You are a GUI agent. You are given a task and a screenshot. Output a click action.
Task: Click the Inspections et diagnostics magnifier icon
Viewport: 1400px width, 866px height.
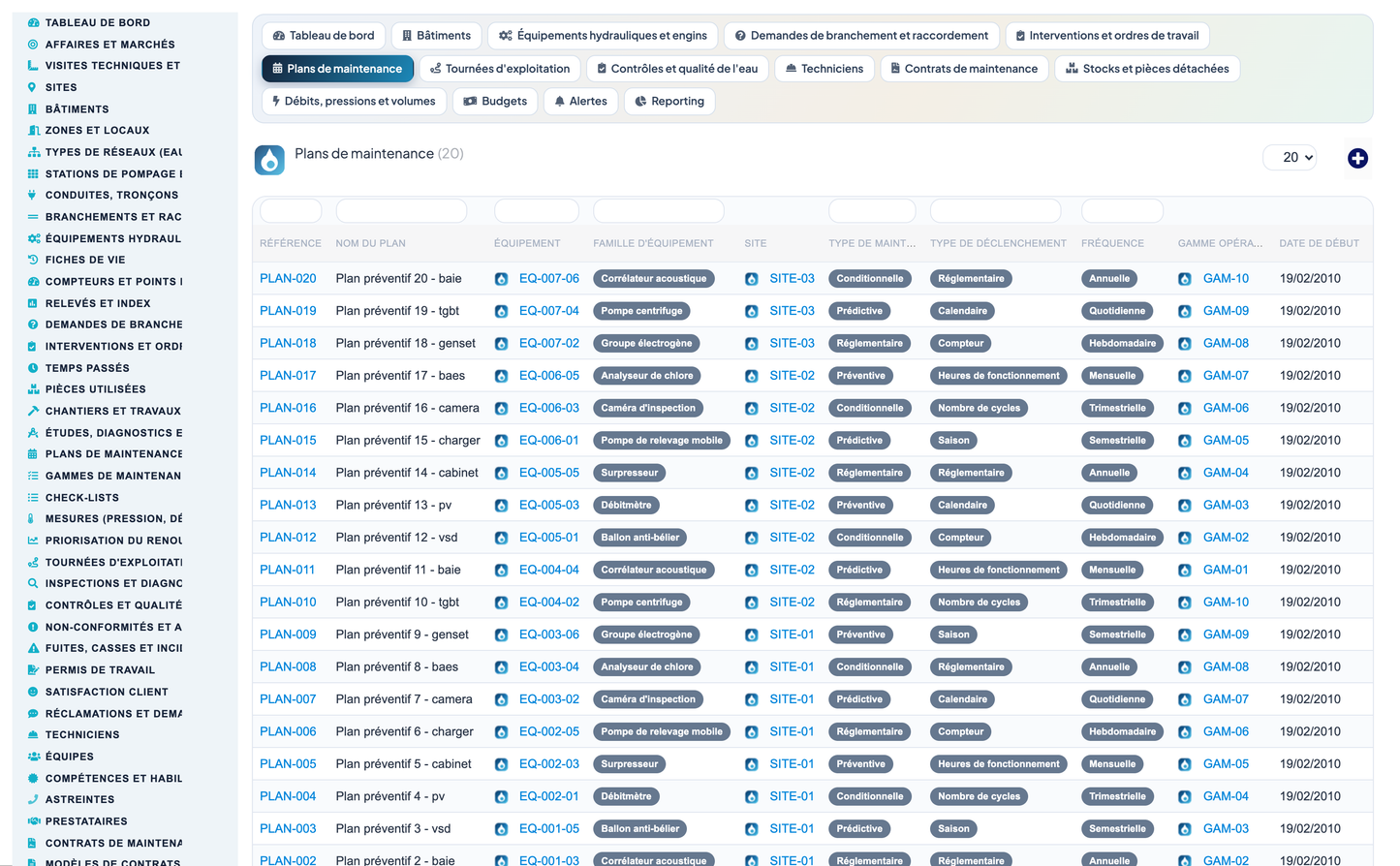point(33,583)
